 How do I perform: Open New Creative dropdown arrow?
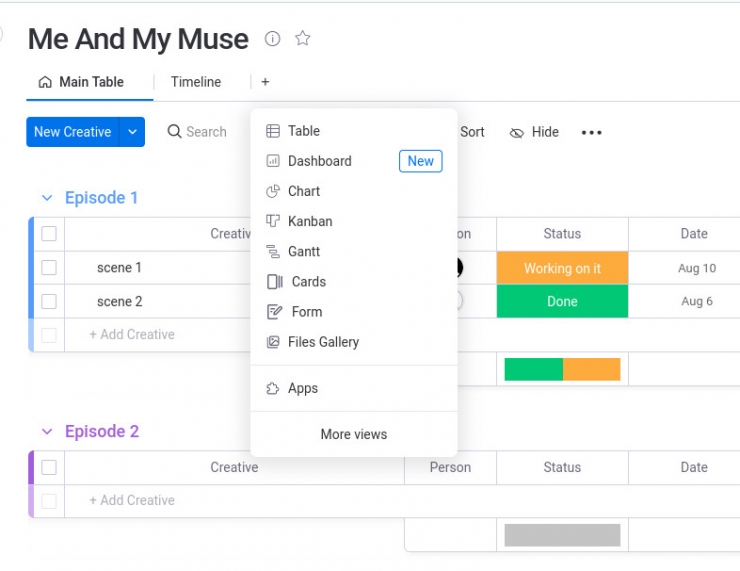[132, 132]
